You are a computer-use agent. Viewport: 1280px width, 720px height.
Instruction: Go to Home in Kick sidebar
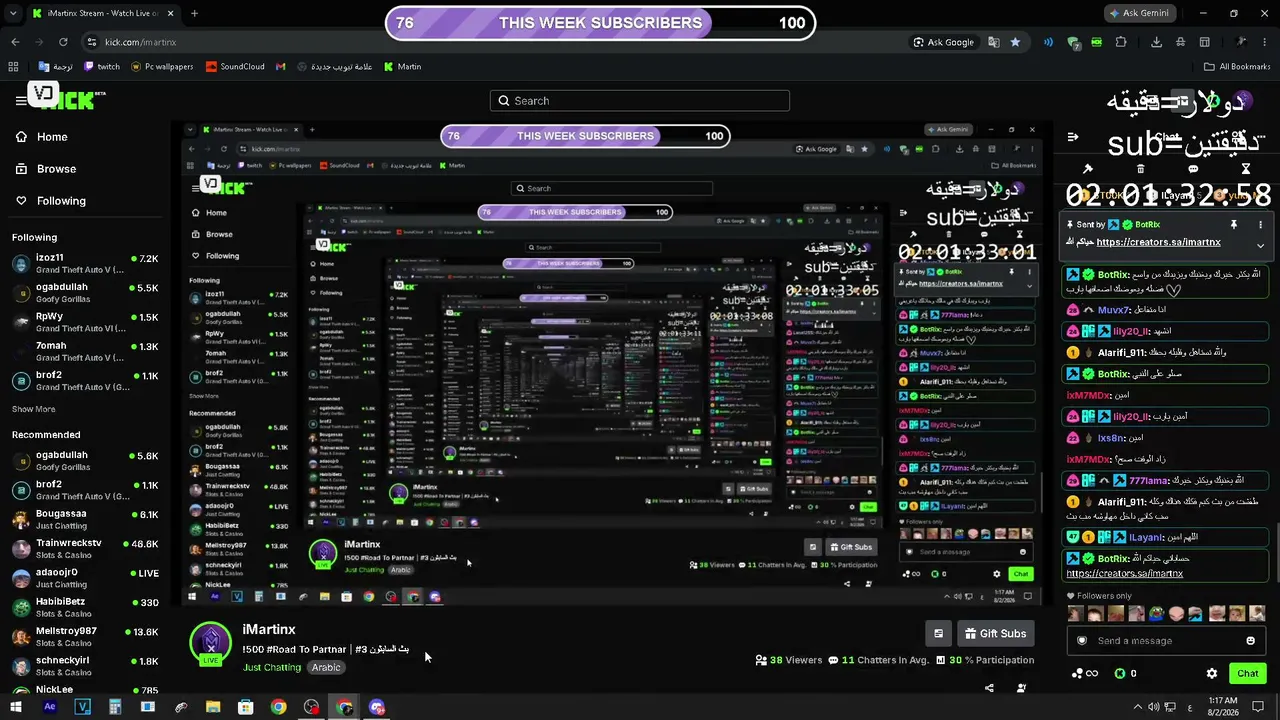click(x=42, y=137)
